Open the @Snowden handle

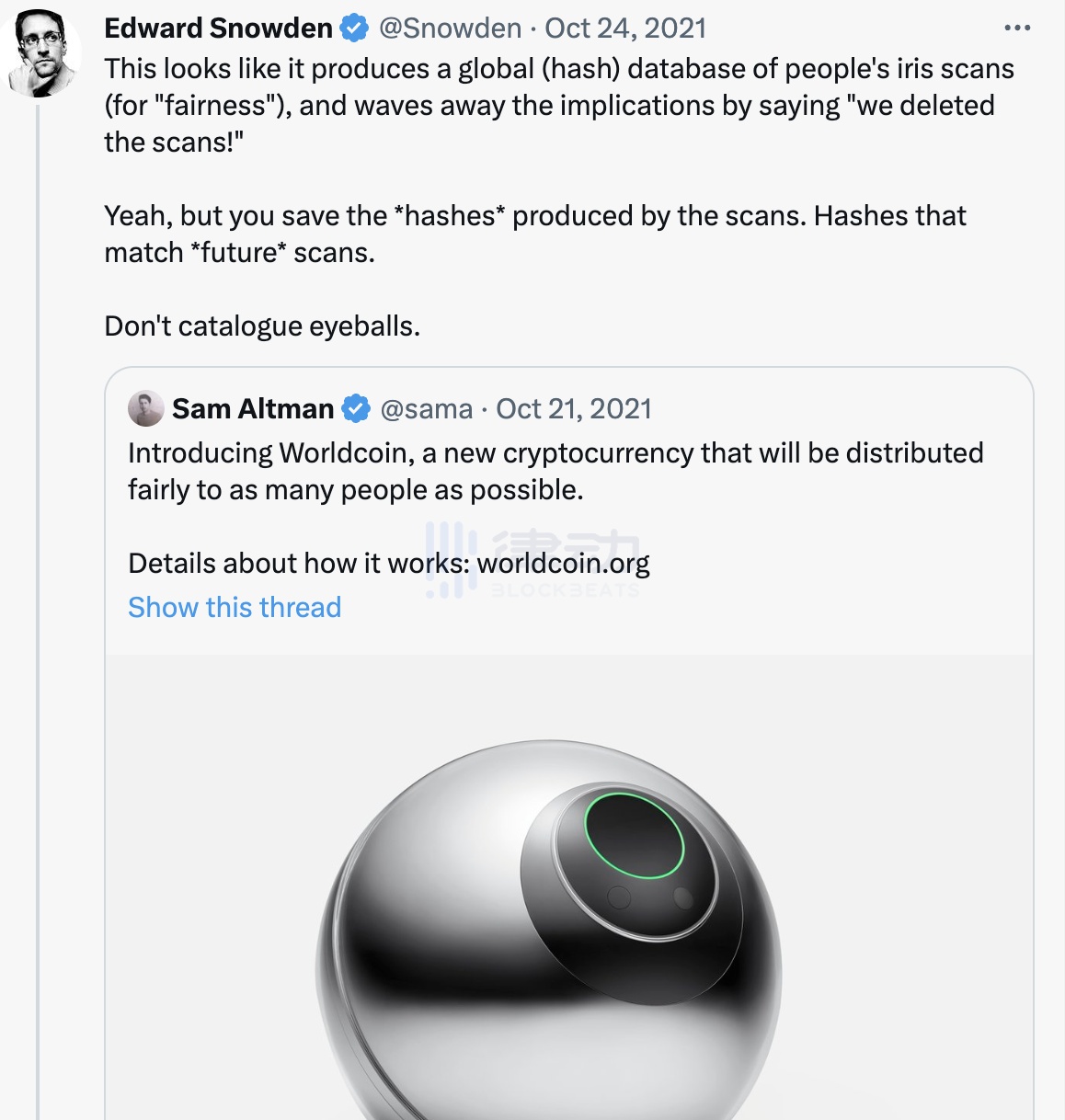click(451, 29)
